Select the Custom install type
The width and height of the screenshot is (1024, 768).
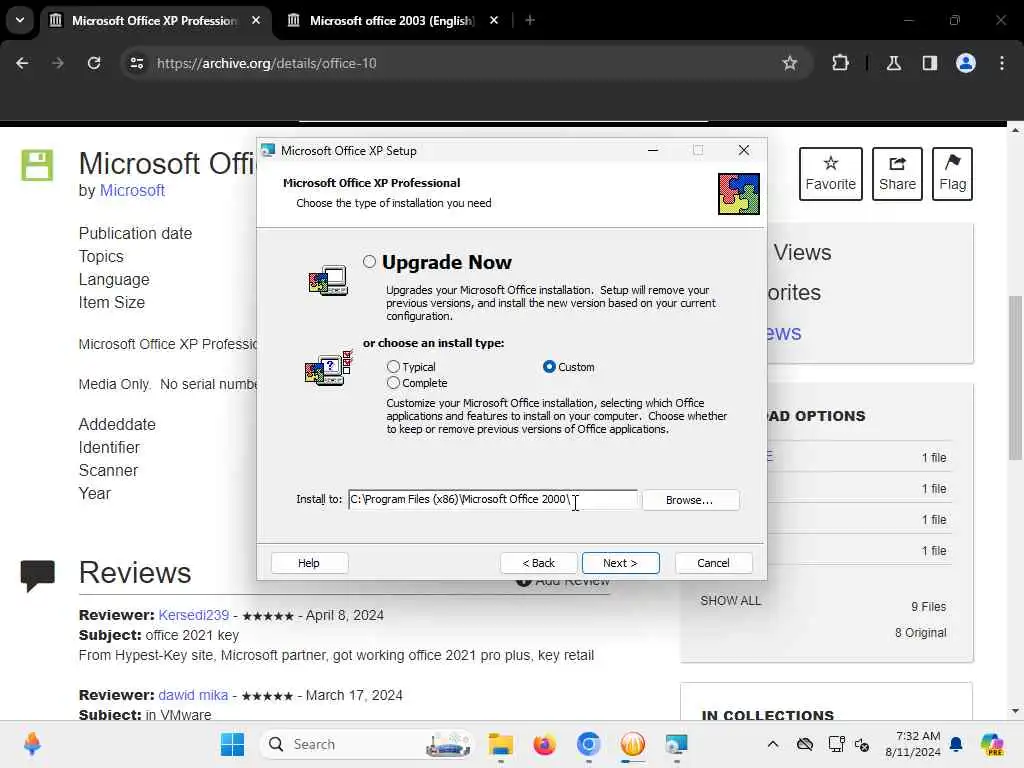coord(549,366)
